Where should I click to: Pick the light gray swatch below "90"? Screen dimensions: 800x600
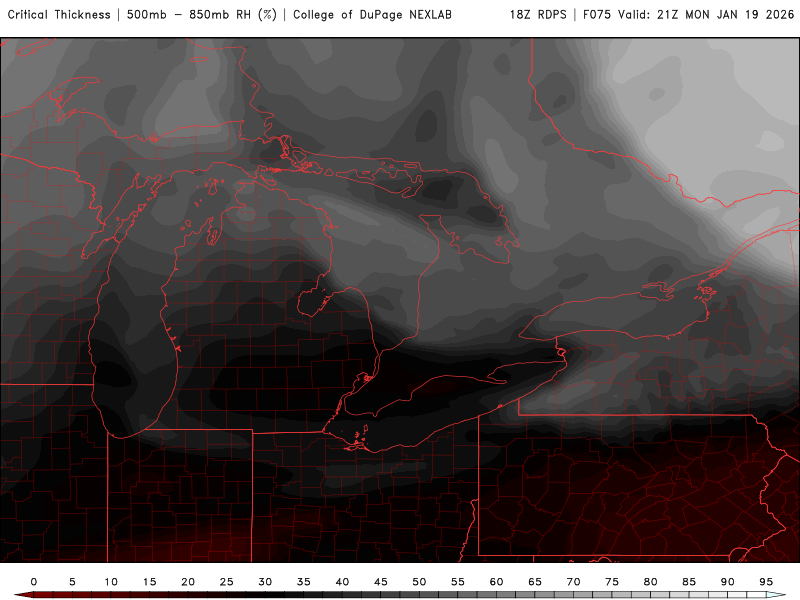click(737, 595)
